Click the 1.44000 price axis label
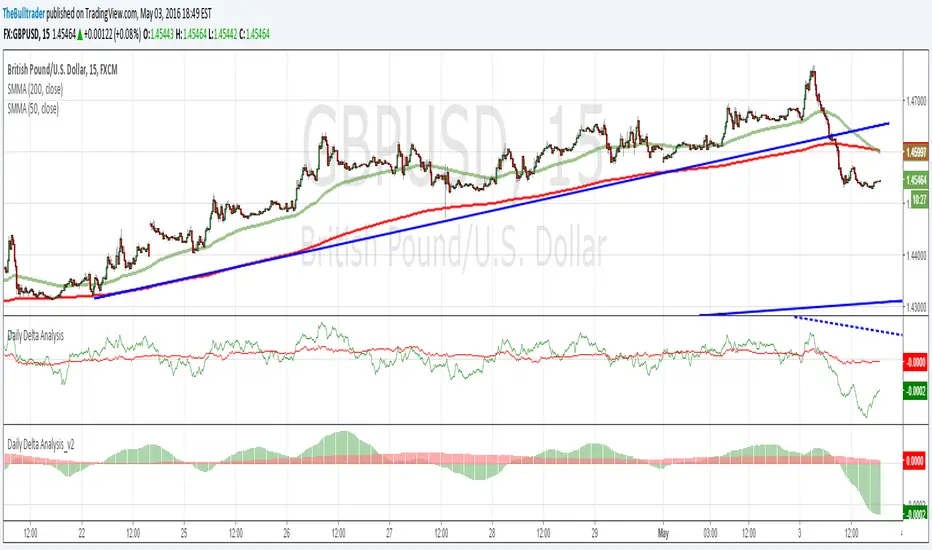932x550 pixels. pyautogui.click(x=916, y=255)
